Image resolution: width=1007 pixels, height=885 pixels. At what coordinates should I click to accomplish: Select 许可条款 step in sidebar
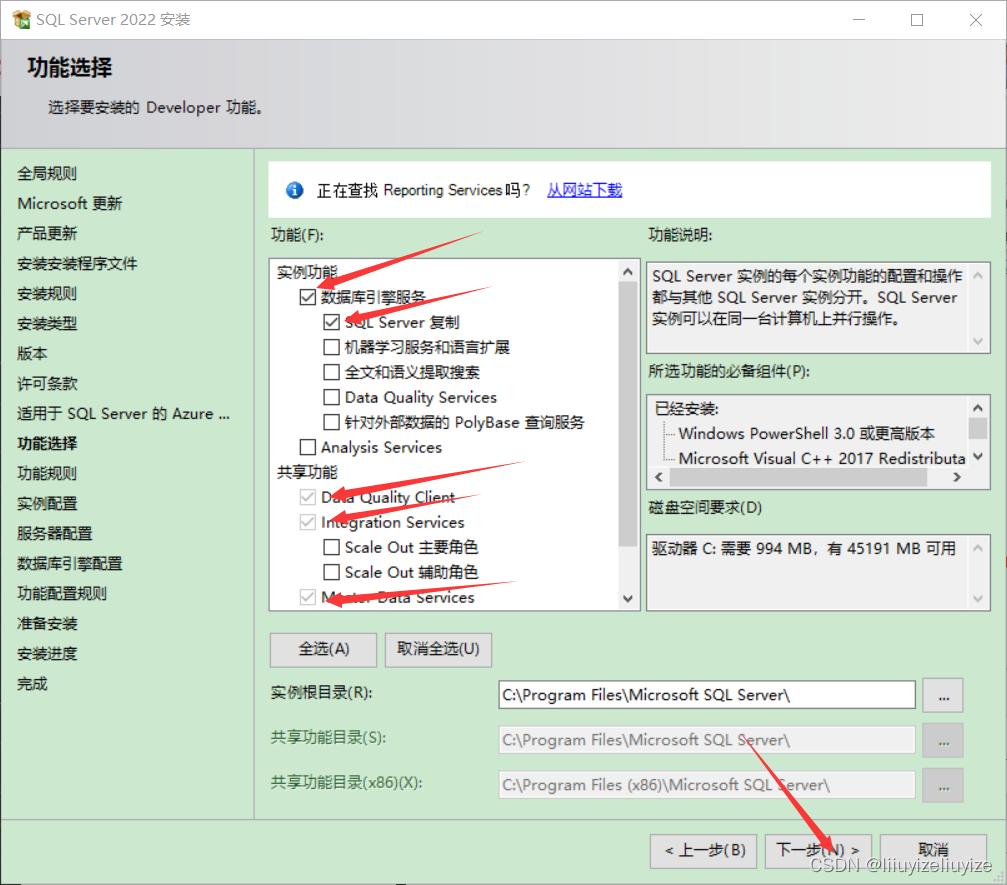click(47, 383)
